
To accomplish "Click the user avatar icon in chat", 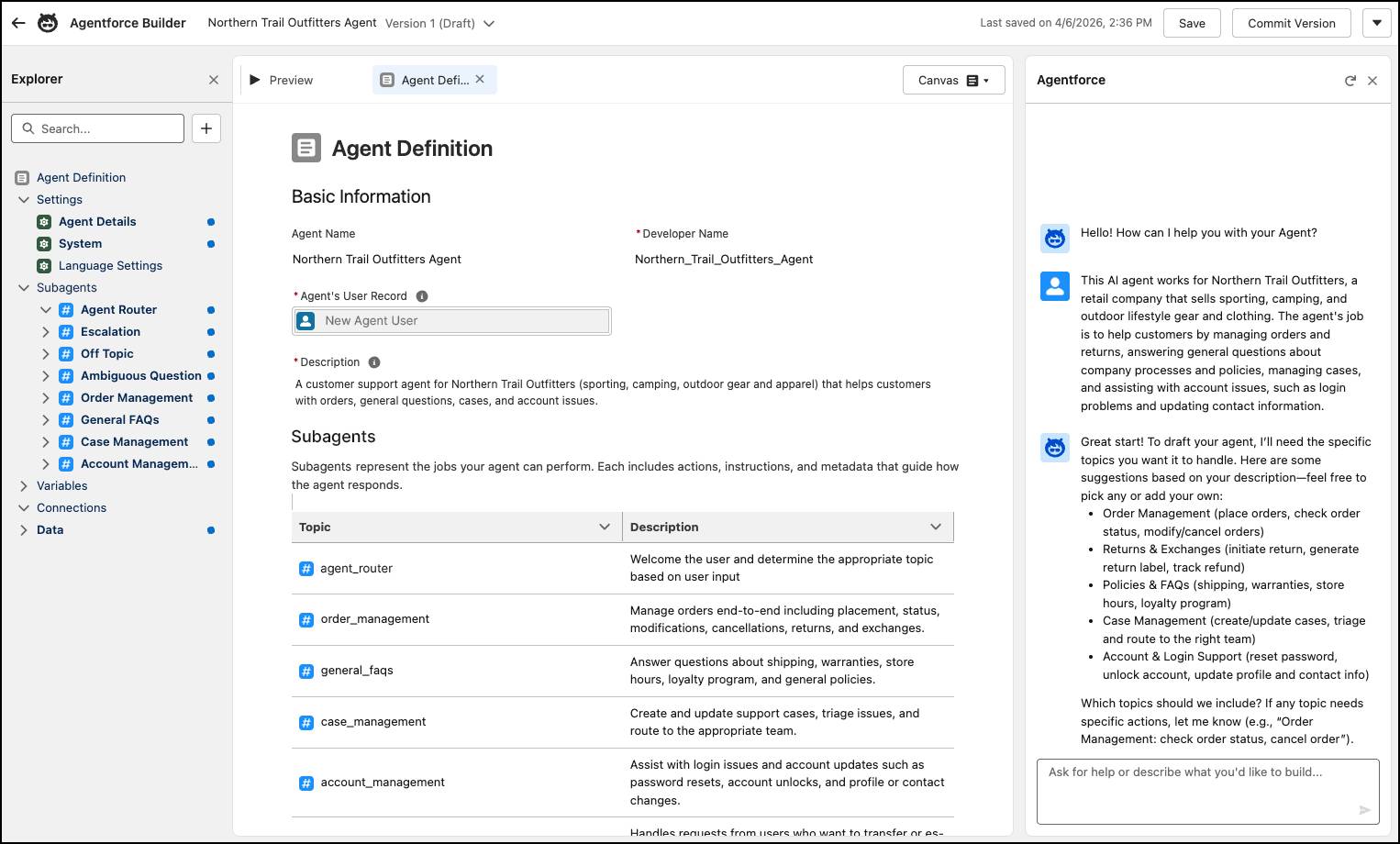I will (x=1055, y=286).
